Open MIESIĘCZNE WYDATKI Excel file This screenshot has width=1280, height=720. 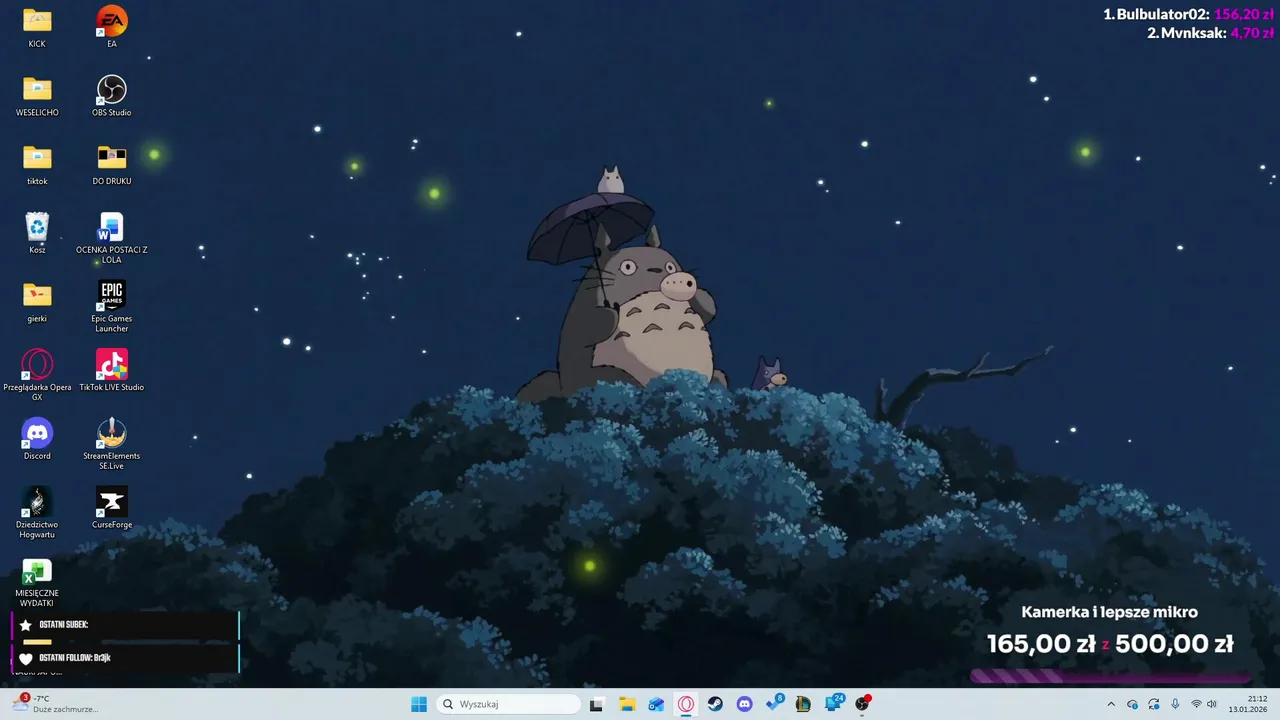[x=37, y=582]
